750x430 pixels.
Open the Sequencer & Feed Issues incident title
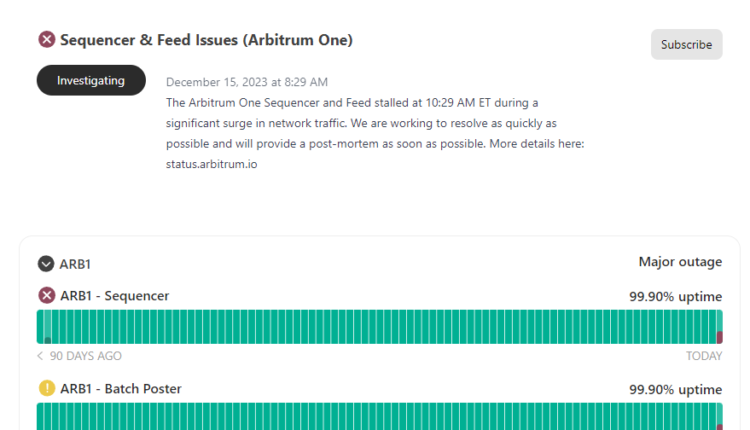206,40
